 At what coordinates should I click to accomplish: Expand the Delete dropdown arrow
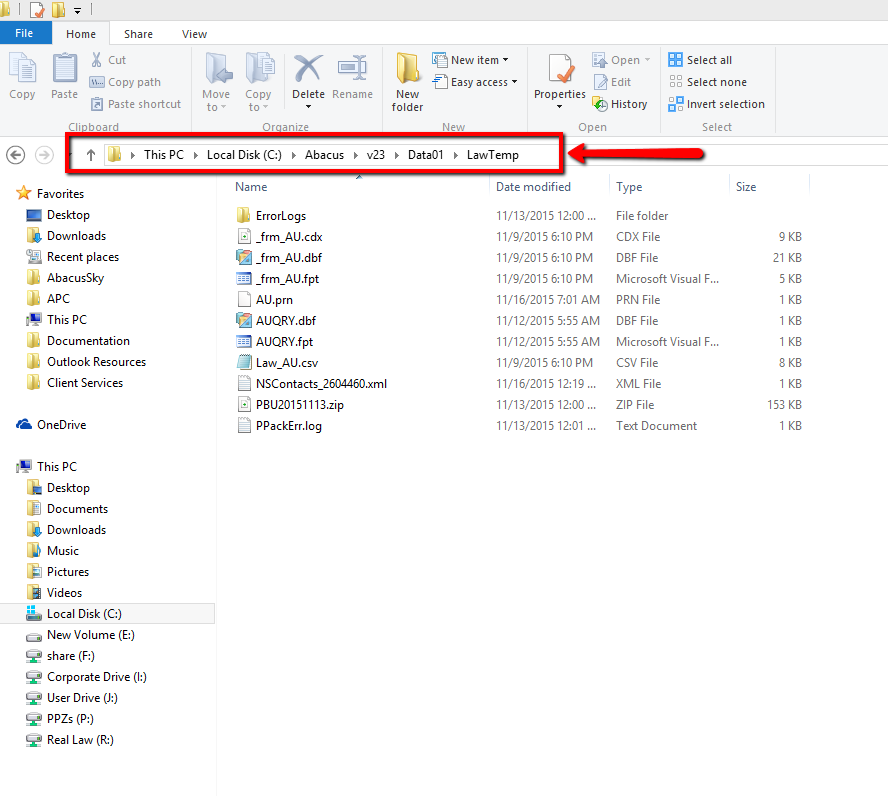coord(308,106)
